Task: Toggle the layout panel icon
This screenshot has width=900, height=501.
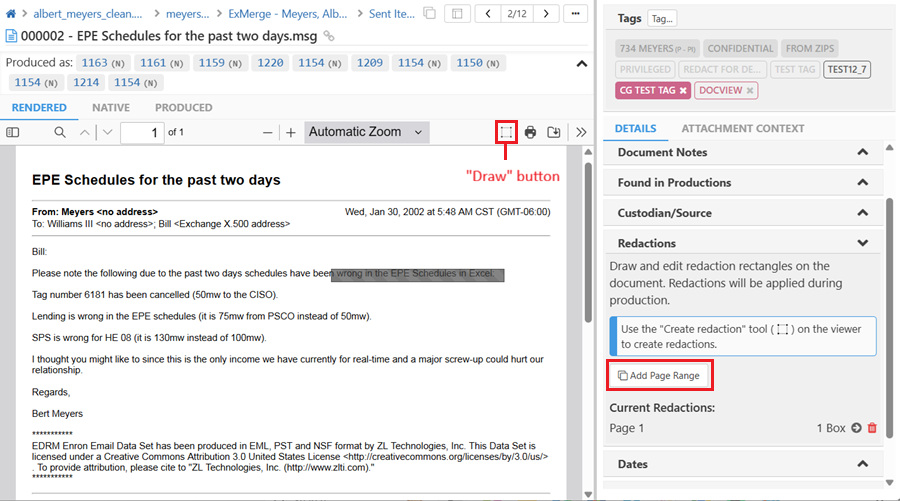Action: 457,13
